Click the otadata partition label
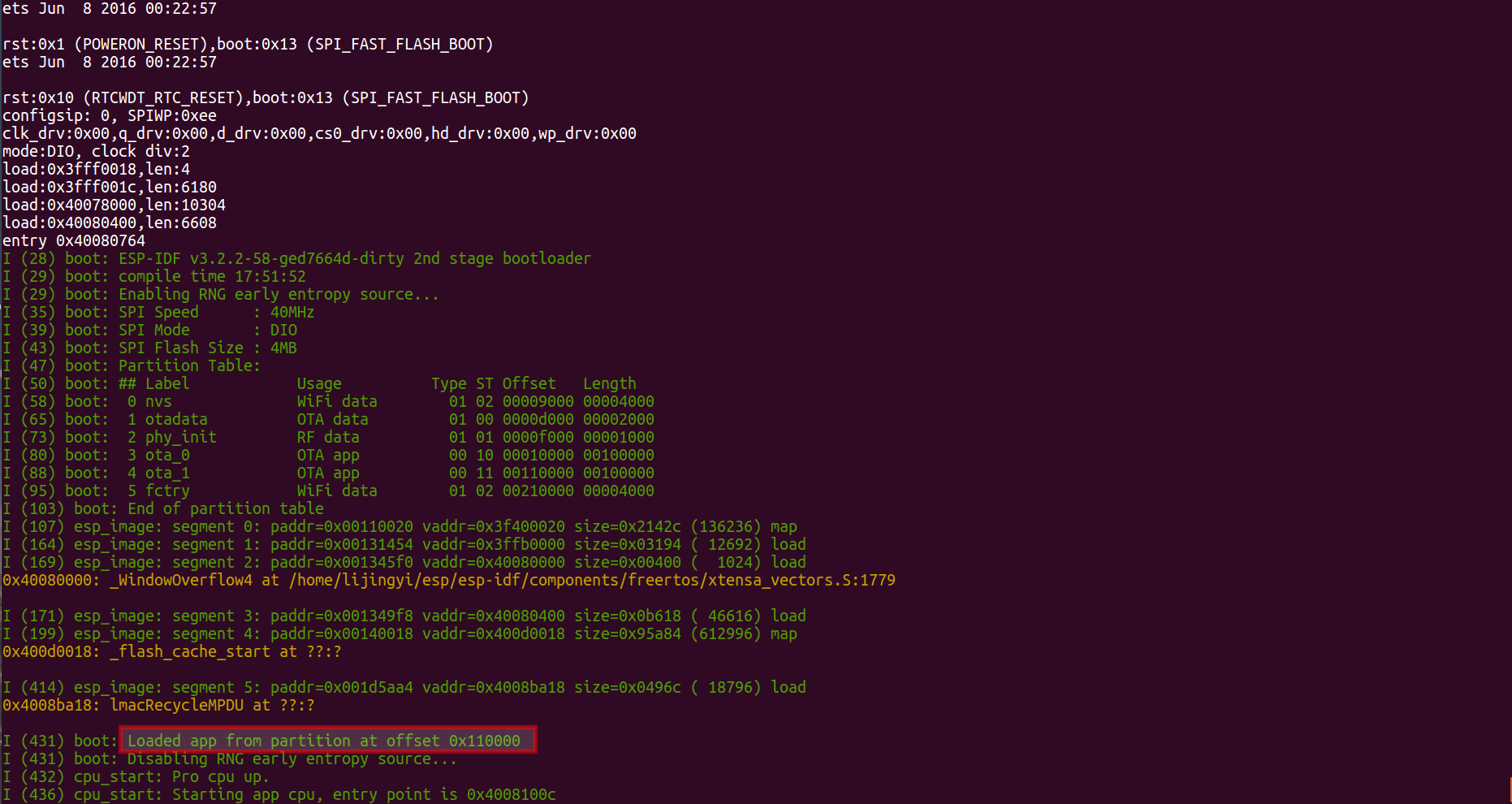Viewport: 1512px width, 804px height. coord(176,420)
